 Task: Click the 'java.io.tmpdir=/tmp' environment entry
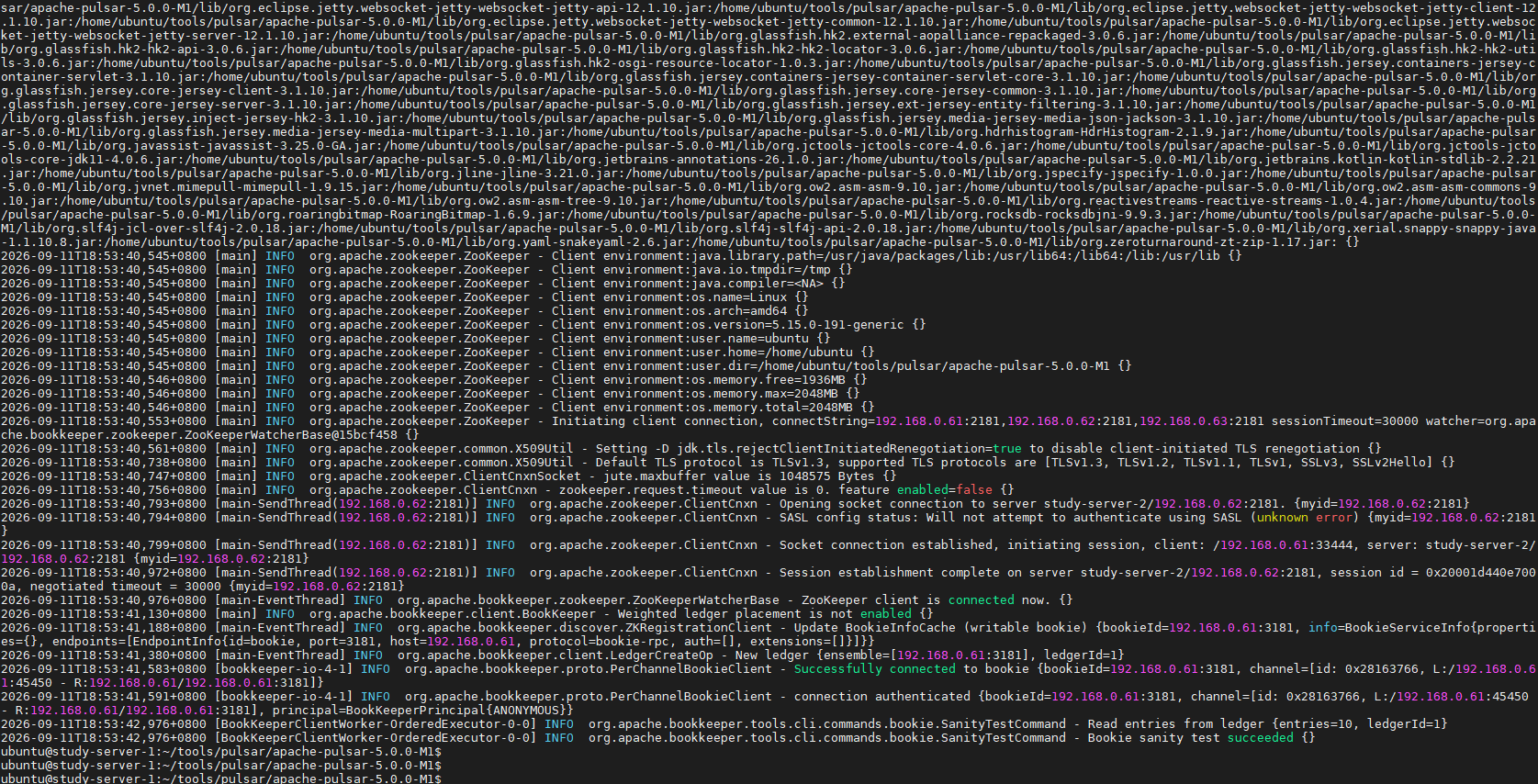761,270
